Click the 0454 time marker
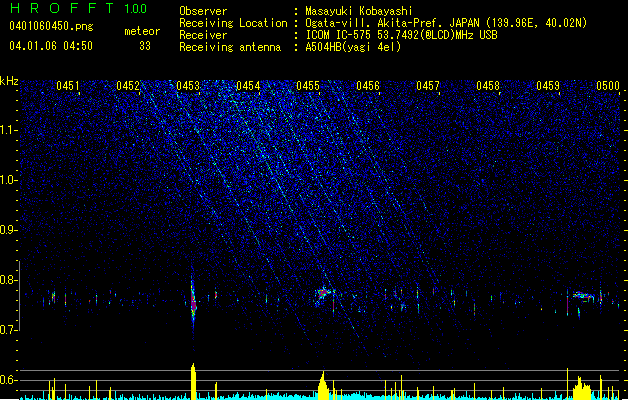 click(248, 85)
